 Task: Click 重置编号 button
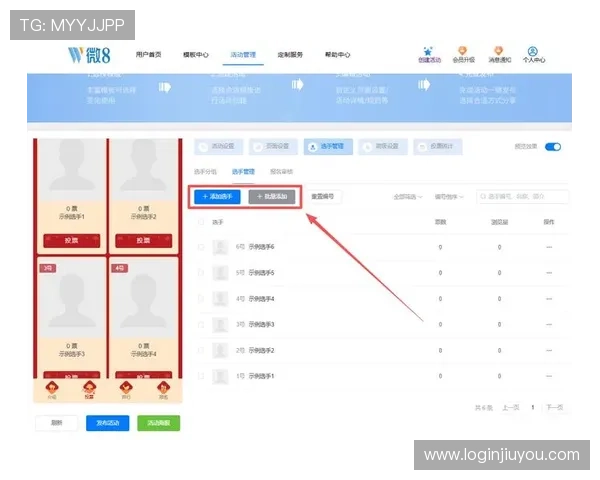tap(323, 197)
